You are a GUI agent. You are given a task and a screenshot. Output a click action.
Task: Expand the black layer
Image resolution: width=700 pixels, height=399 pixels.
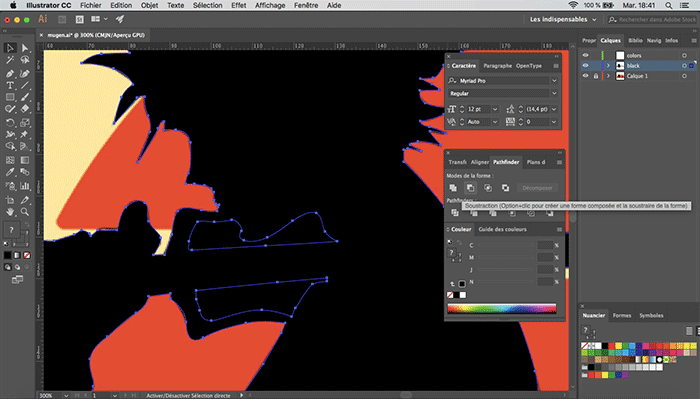(x=608, y=66)
